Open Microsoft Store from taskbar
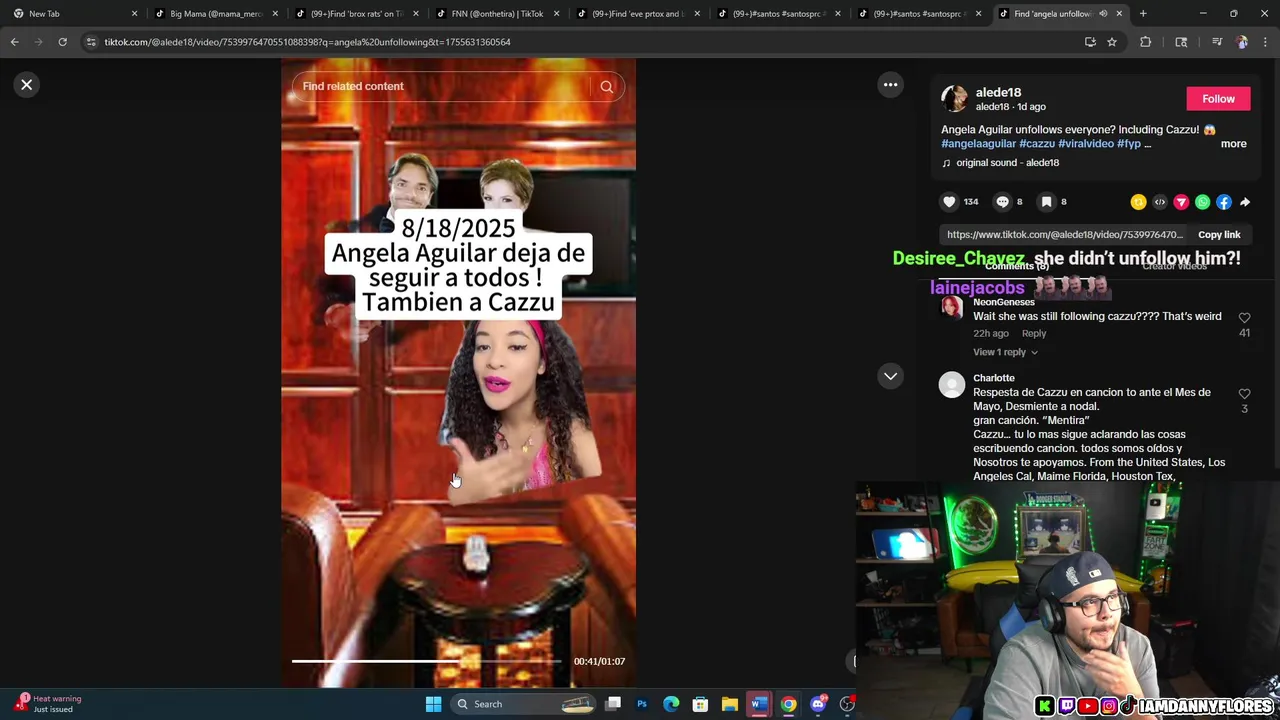Screen dimensions: 1280x720 (x=700, y=704)
